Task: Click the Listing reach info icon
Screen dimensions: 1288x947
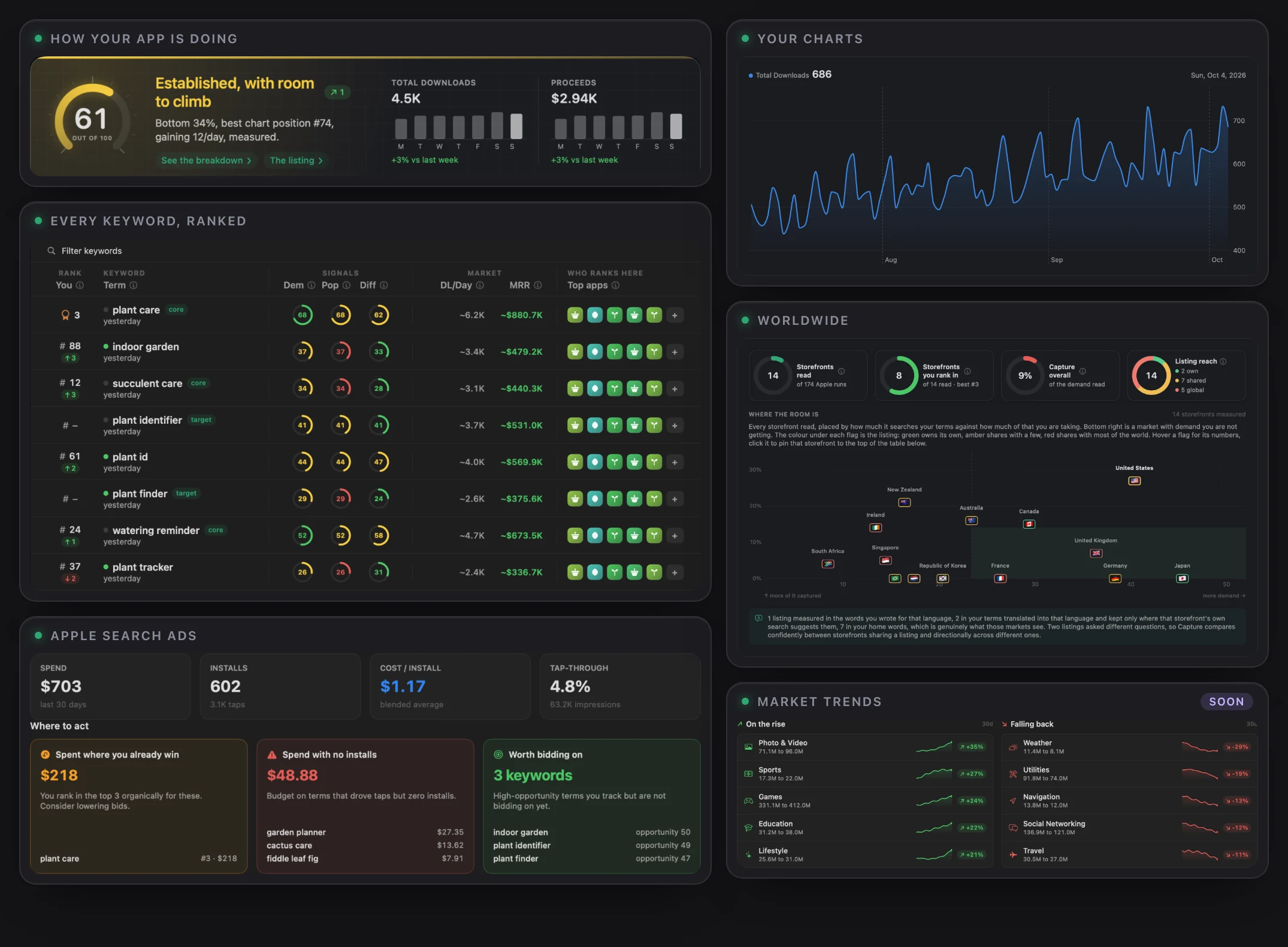Action: click(1223, 361)
